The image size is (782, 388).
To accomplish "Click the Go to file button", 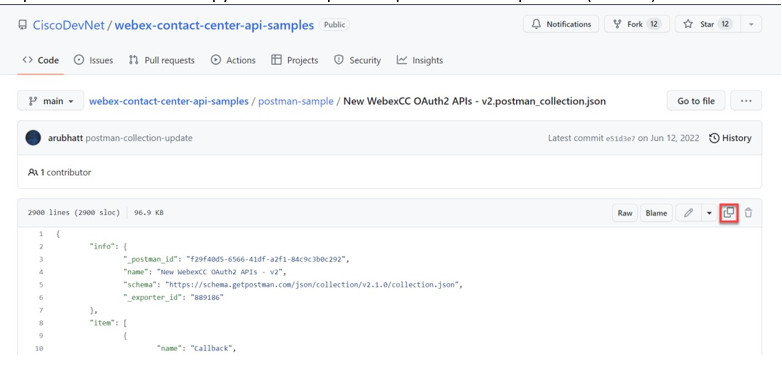I will 696,101.
